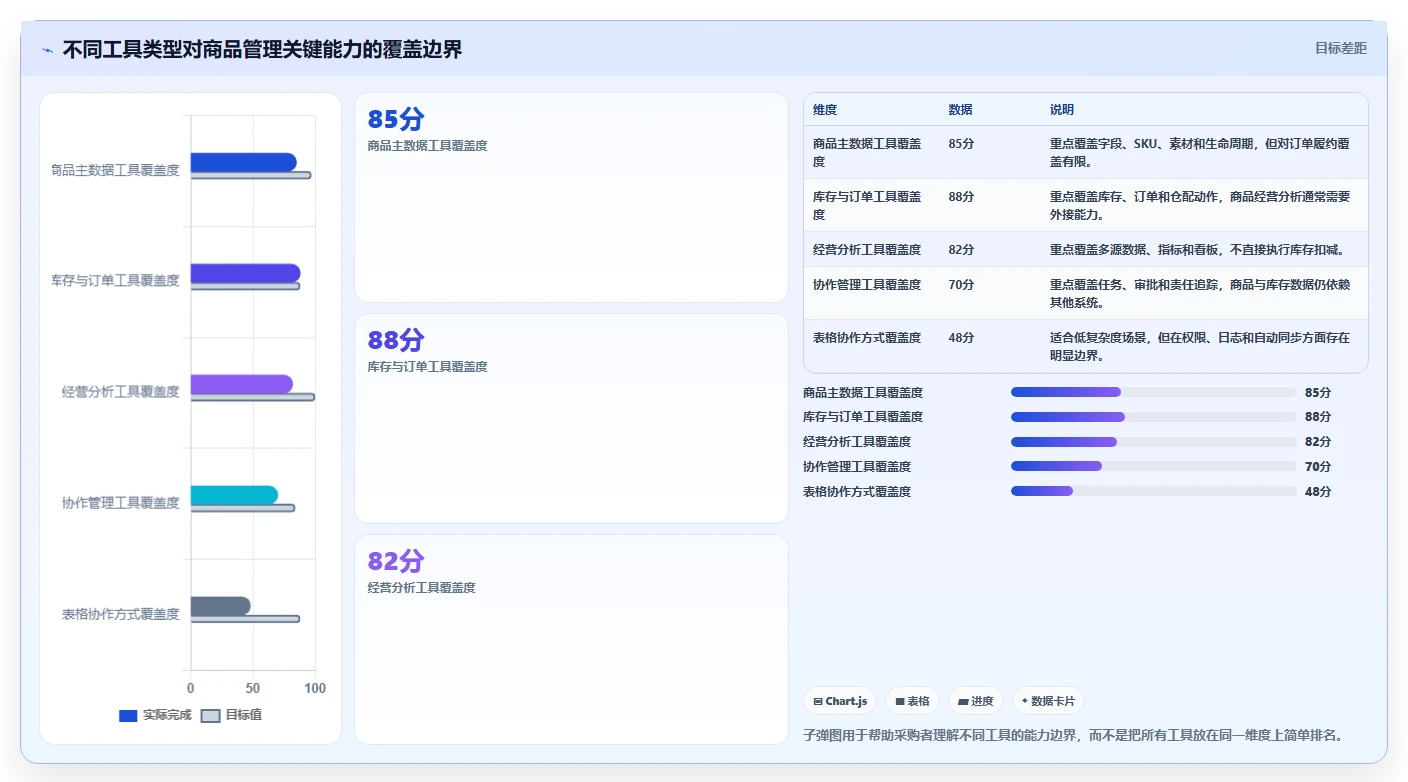The height and width of the screenshot is (782, 1408).
Task: Select the 数据卡片 chip
Action: pos(1048,701)
